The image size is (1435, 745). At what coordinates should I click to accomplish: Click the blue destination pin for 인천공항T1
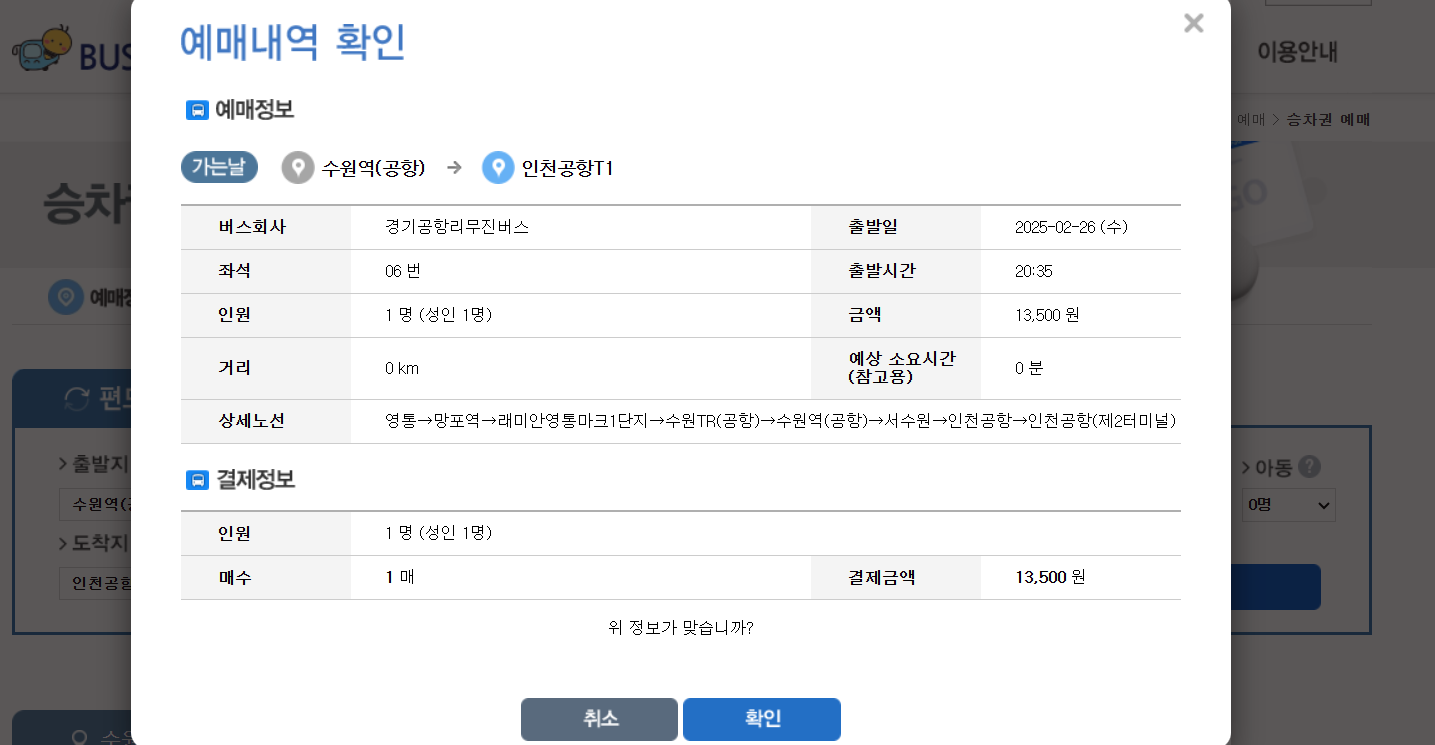click(498, 168)
